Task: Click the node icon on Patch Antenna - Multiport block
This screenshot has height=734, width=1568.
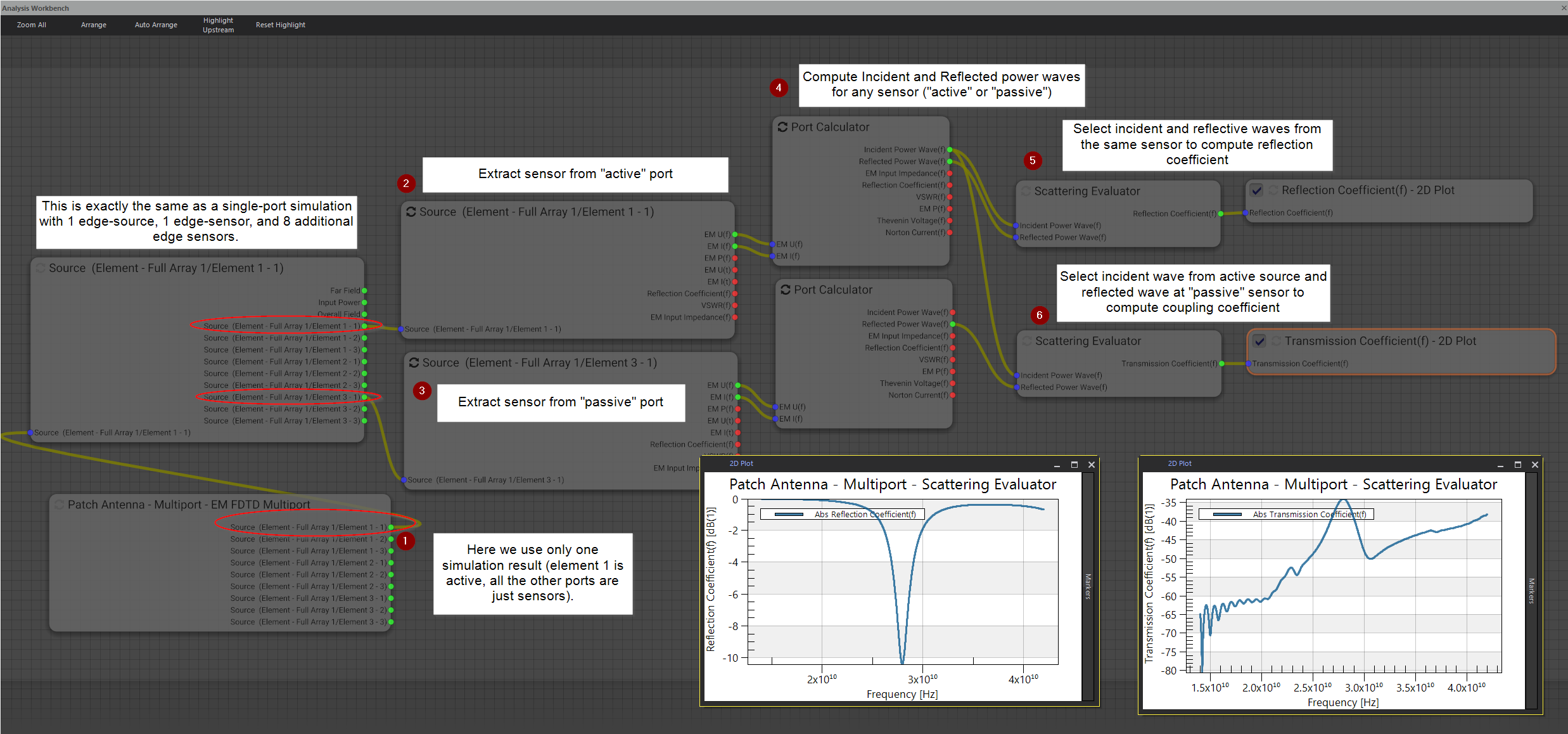Action: point(60,504)
